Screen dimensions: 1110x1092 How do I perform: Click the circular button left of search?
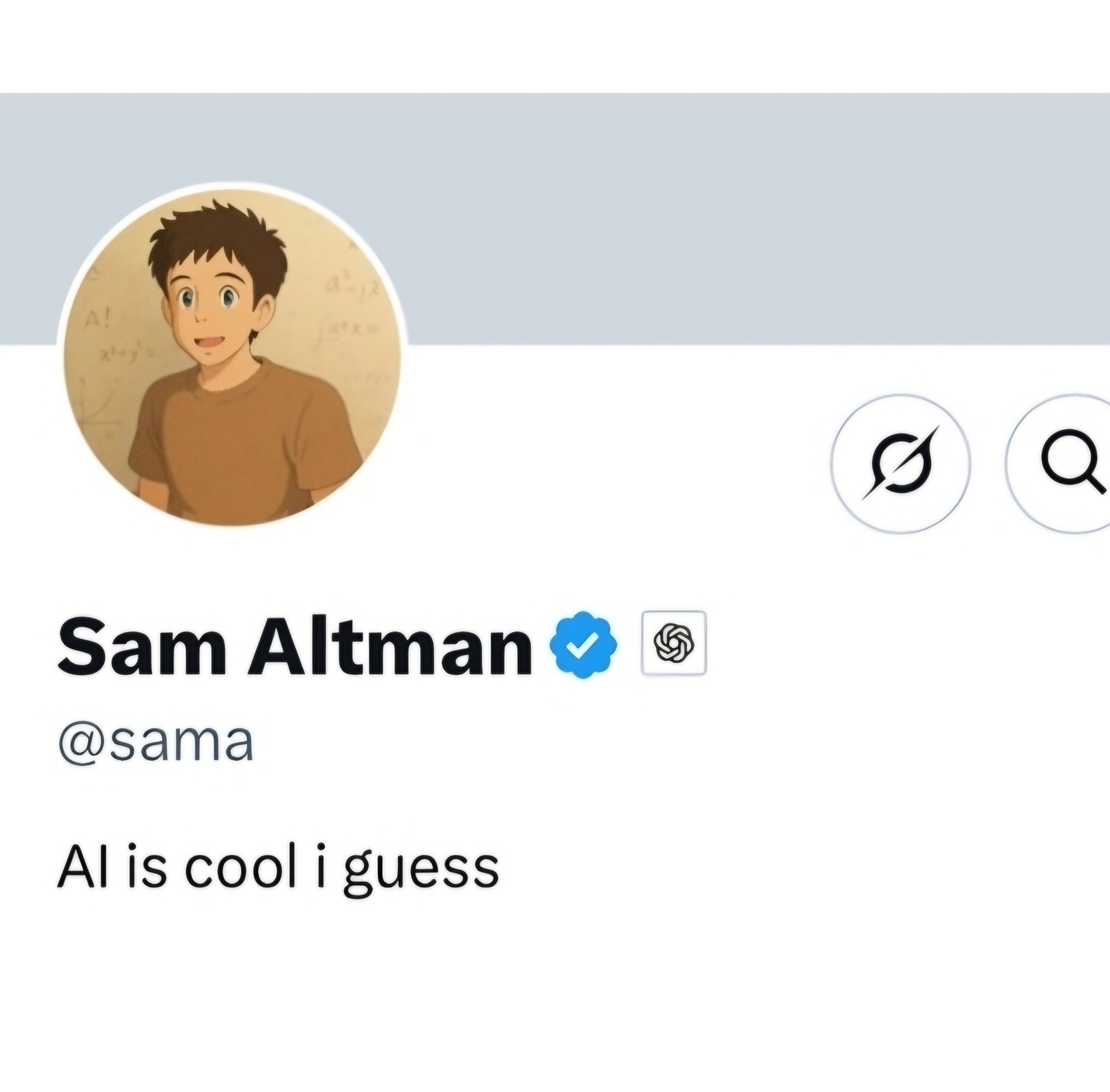coord(900,464)
